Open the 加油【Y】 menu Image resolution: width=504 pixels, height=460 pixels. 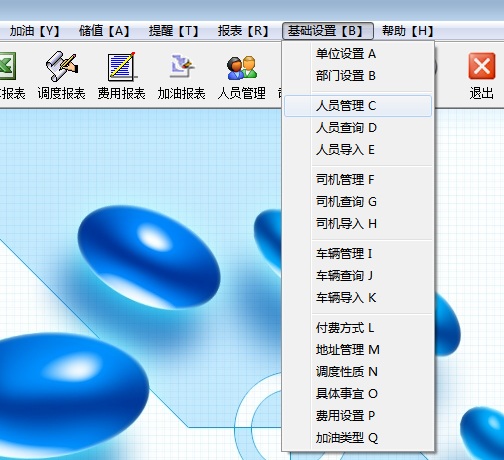(x=34, y=31)
